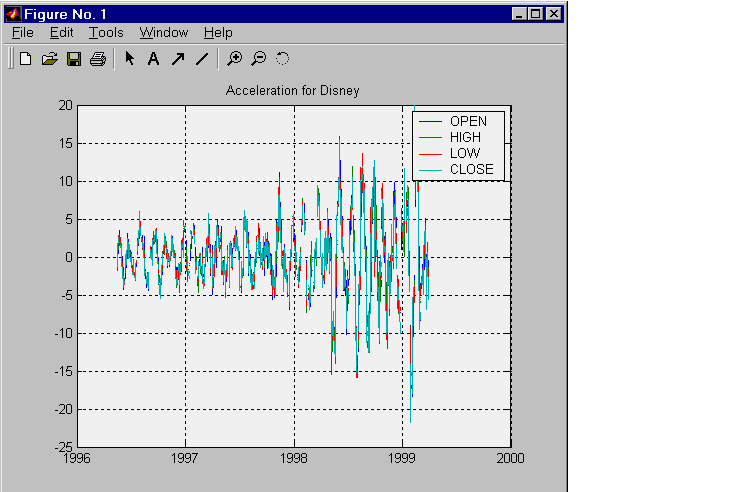Screen dimensions: 740x492
Task: Click the New Figure toolbar icon
Action: [25, 59]
